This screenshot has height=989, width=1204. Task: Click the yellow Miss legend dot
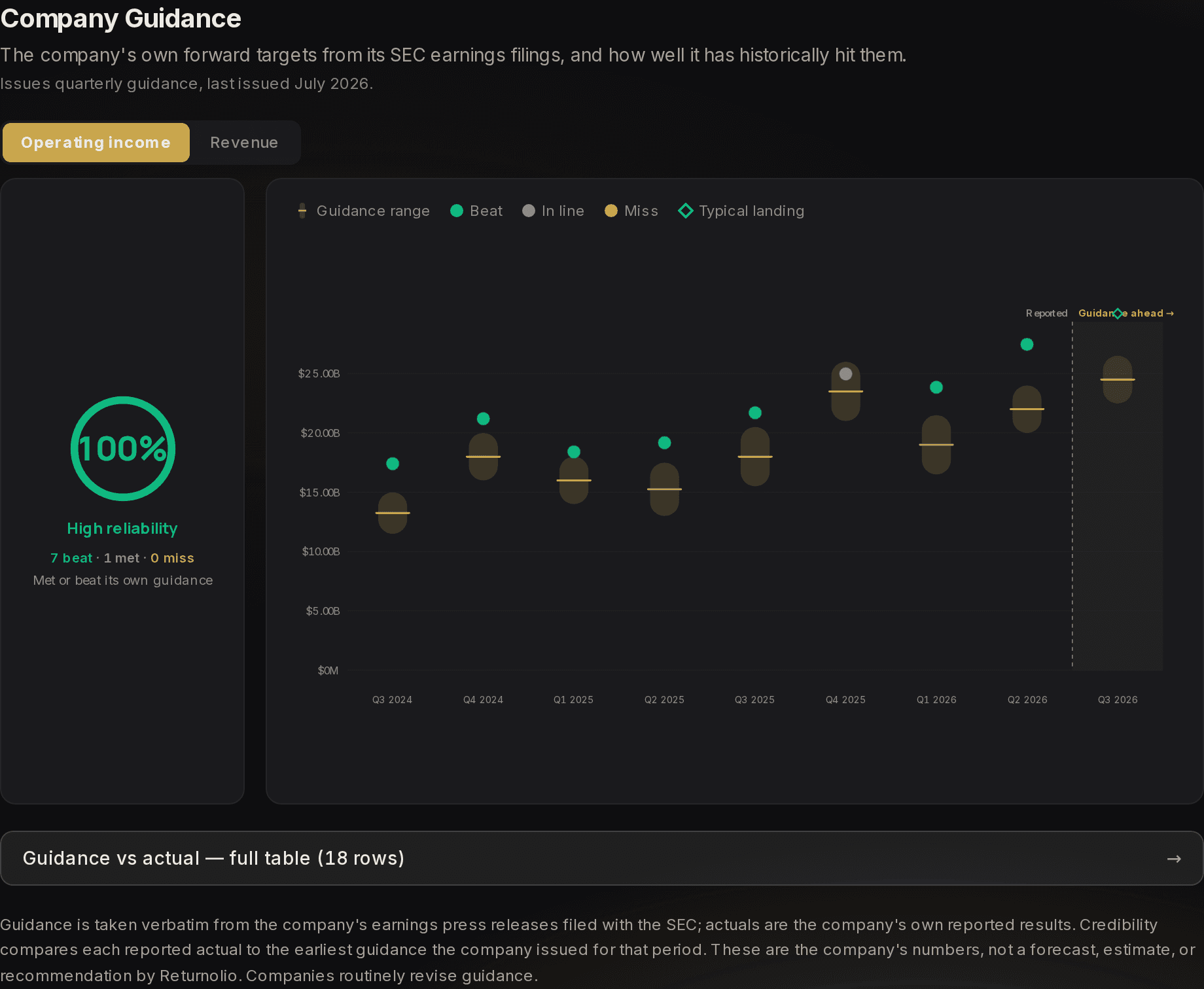[611, 211]
